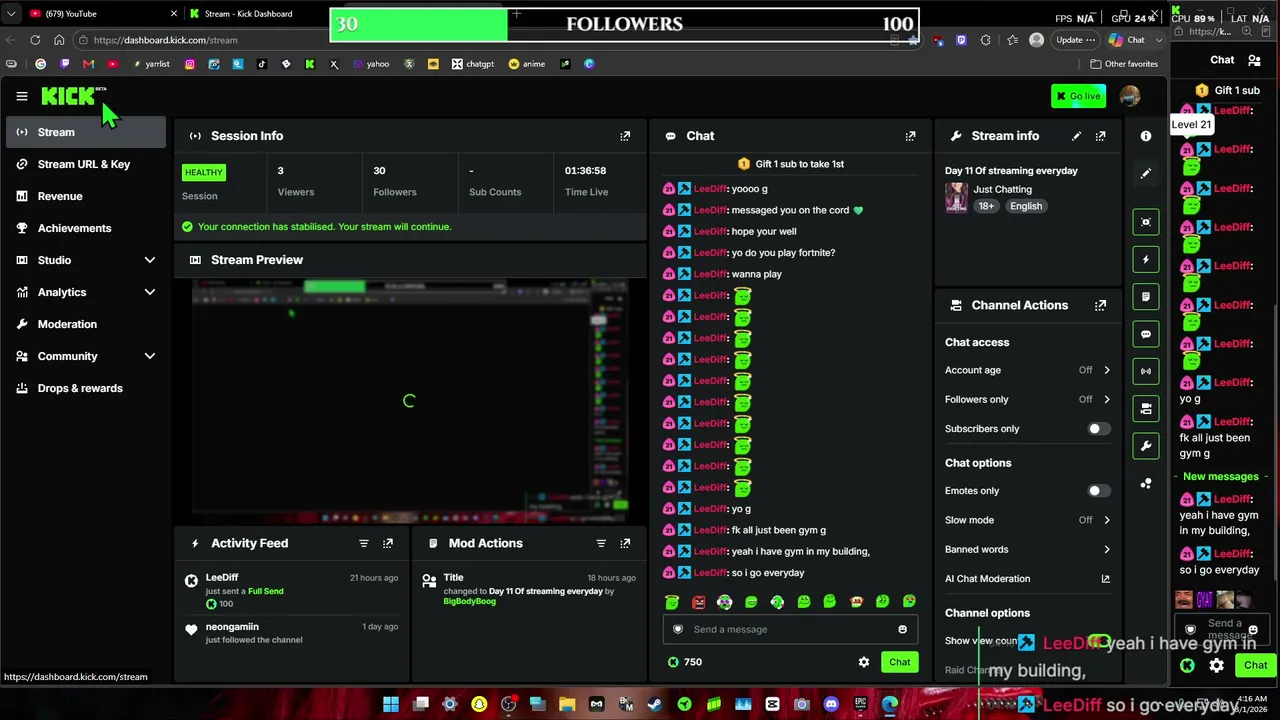Click the info circle icon in right strip
Screen dimensions: 1280x720
1146,136
